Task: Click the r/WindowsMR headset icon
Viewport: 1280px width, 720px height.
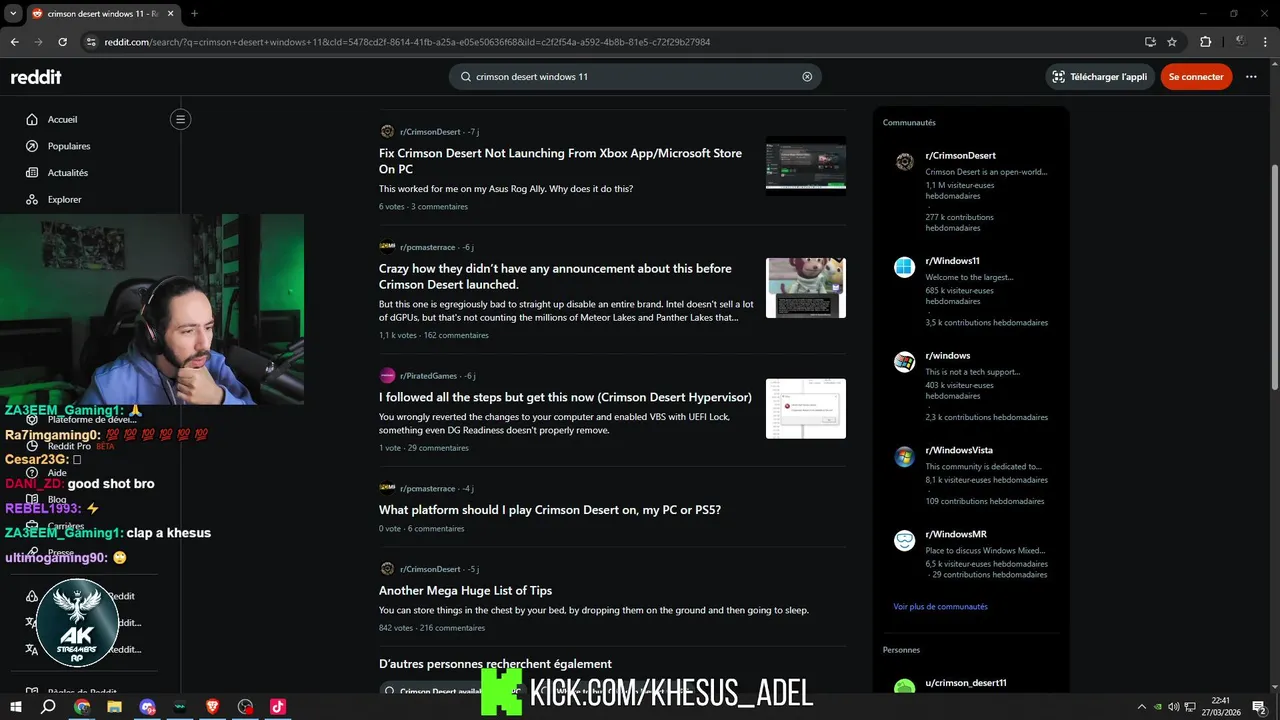Action: point(904,541)
